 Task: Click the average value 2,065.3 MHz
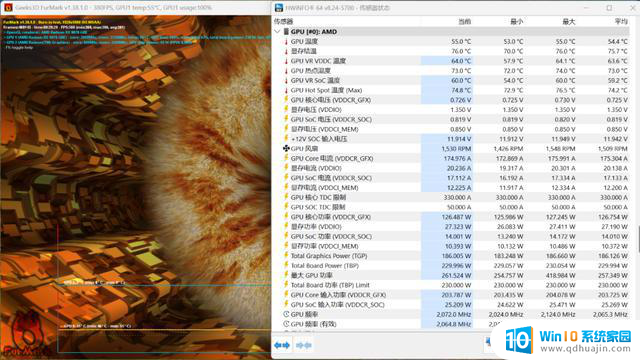point(610,314)
